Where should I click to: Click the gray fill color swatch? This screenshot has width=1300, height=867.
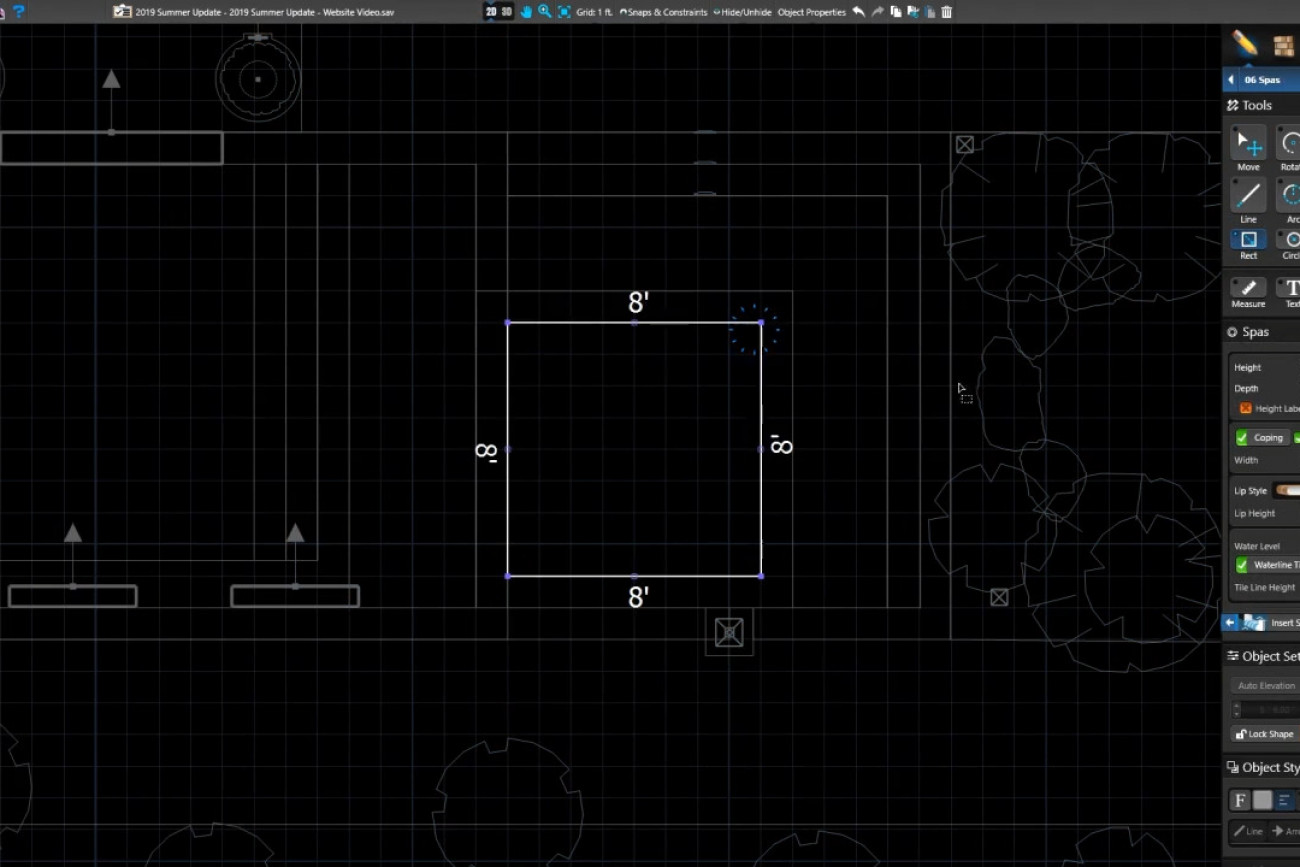click(1262, 800)
